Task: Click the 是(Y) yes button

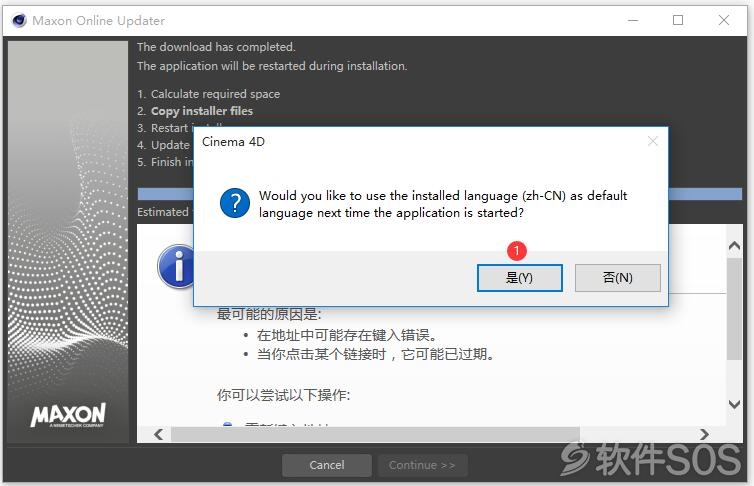Action: [519, 278]
